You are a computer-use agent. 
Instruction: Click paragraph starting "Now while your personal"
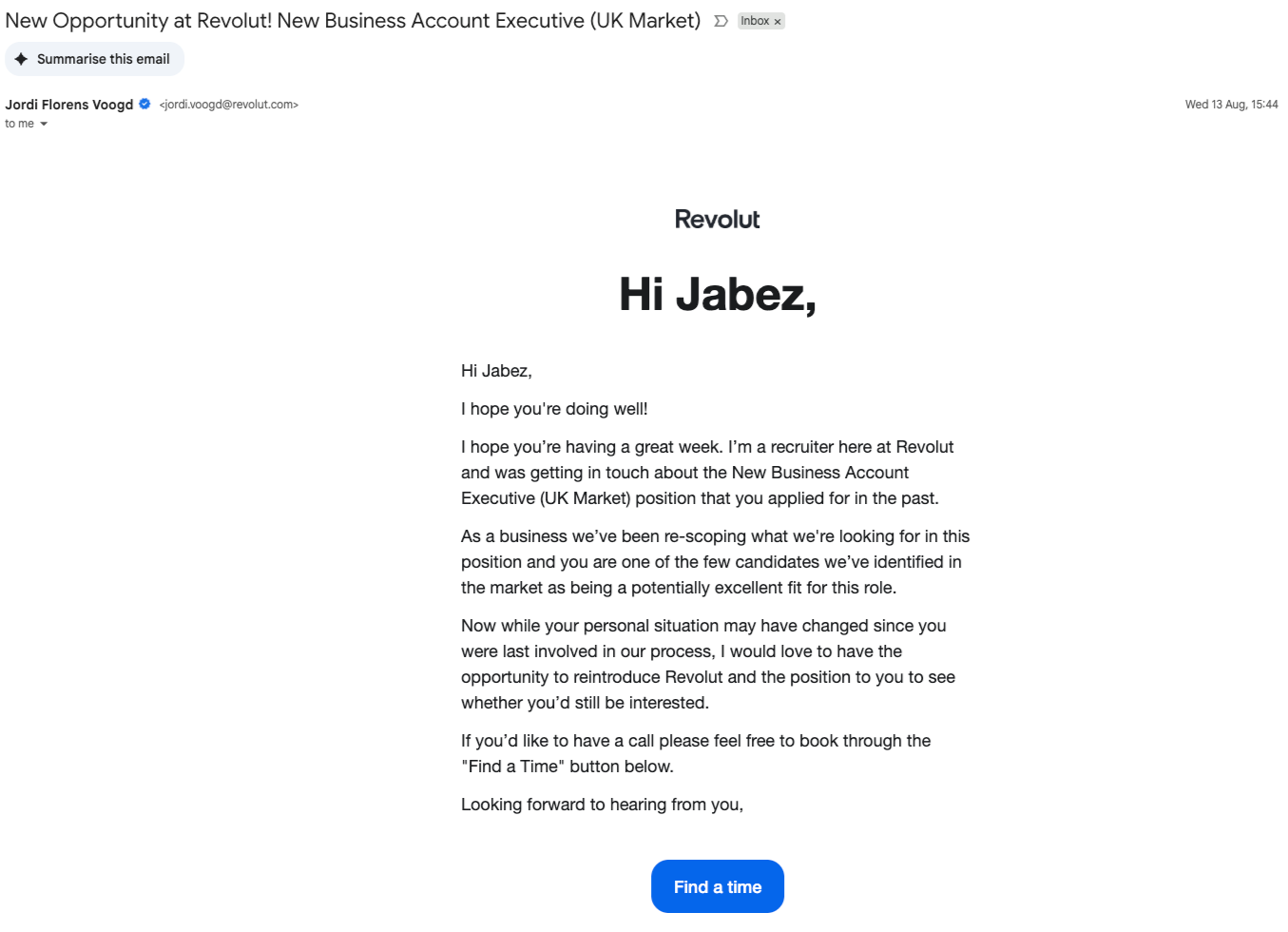tap(708, 664)
